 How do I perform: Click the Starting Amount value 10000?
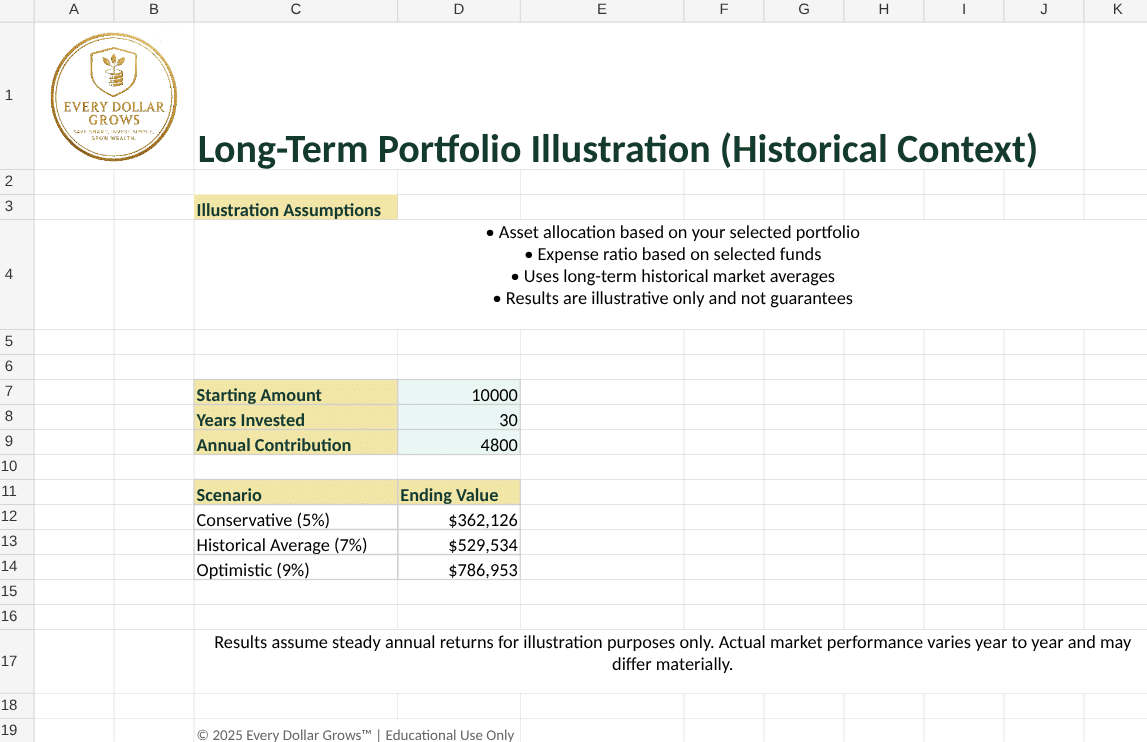(x=459, y=392)
